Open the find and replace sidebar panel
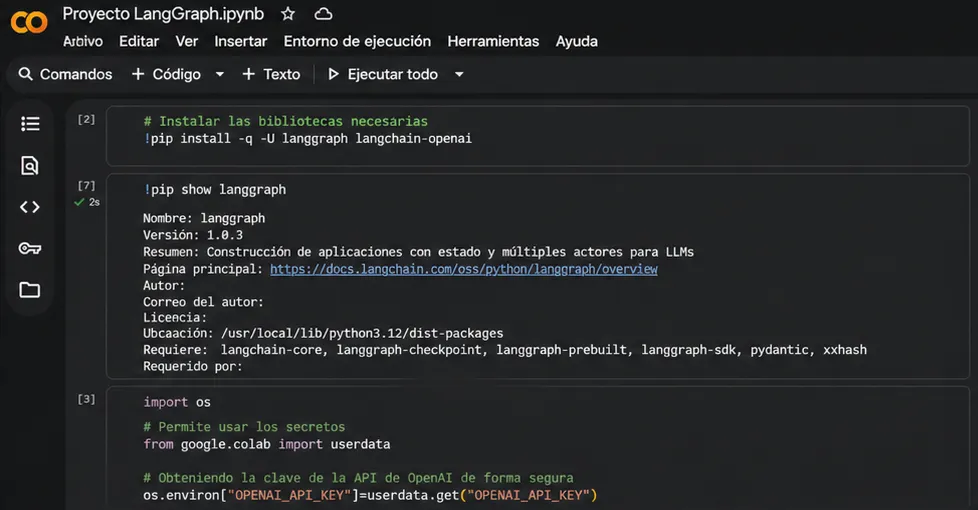 [x=30, y=165]
